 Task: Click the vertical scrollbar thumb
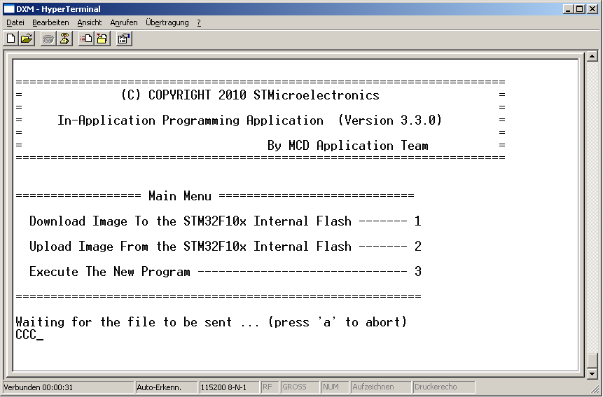click(591, 360)
